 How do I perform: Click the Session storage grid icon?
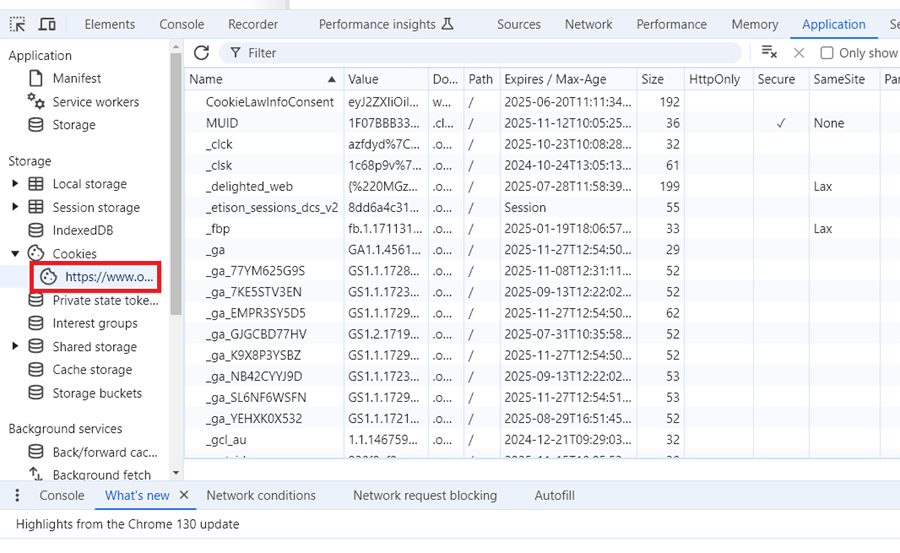(36, 207)
